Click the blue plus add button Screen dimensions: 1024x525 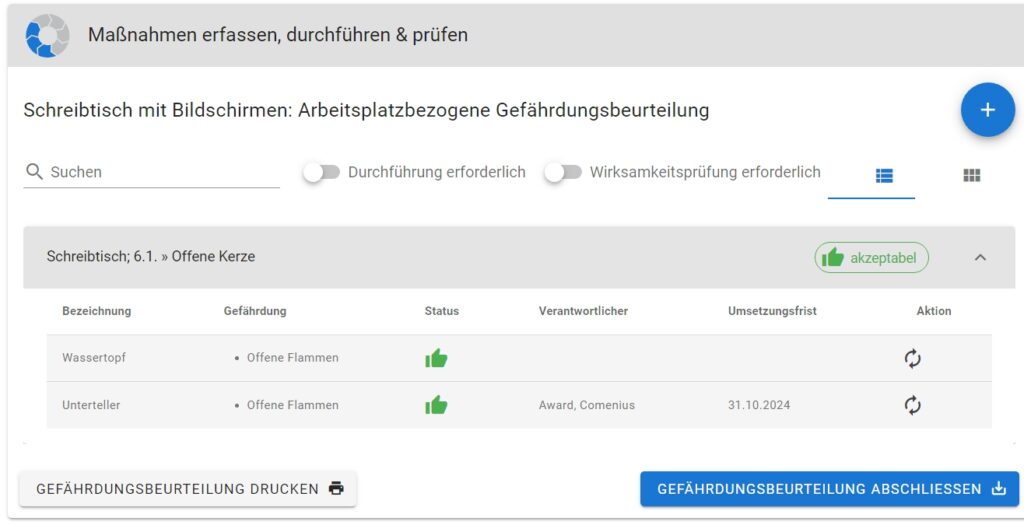987,110
